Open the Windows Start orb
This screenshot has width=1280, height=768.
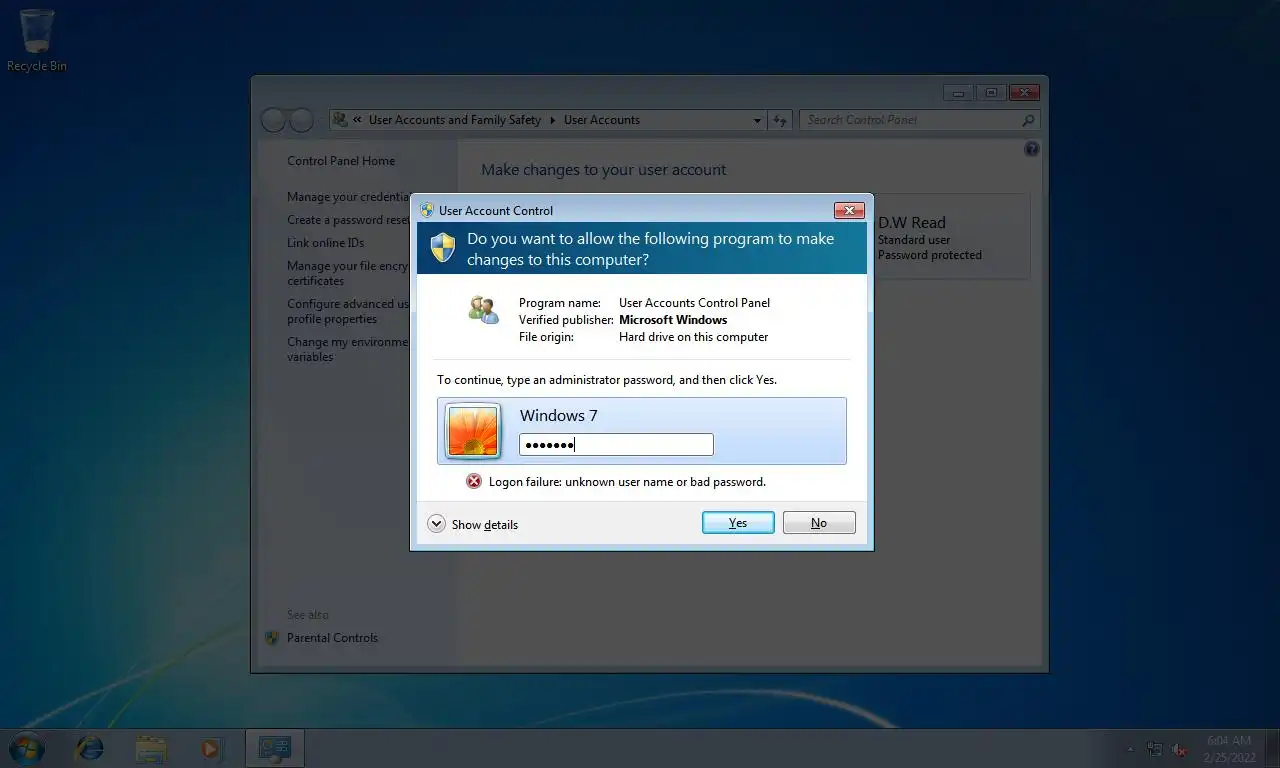[26, 748]
